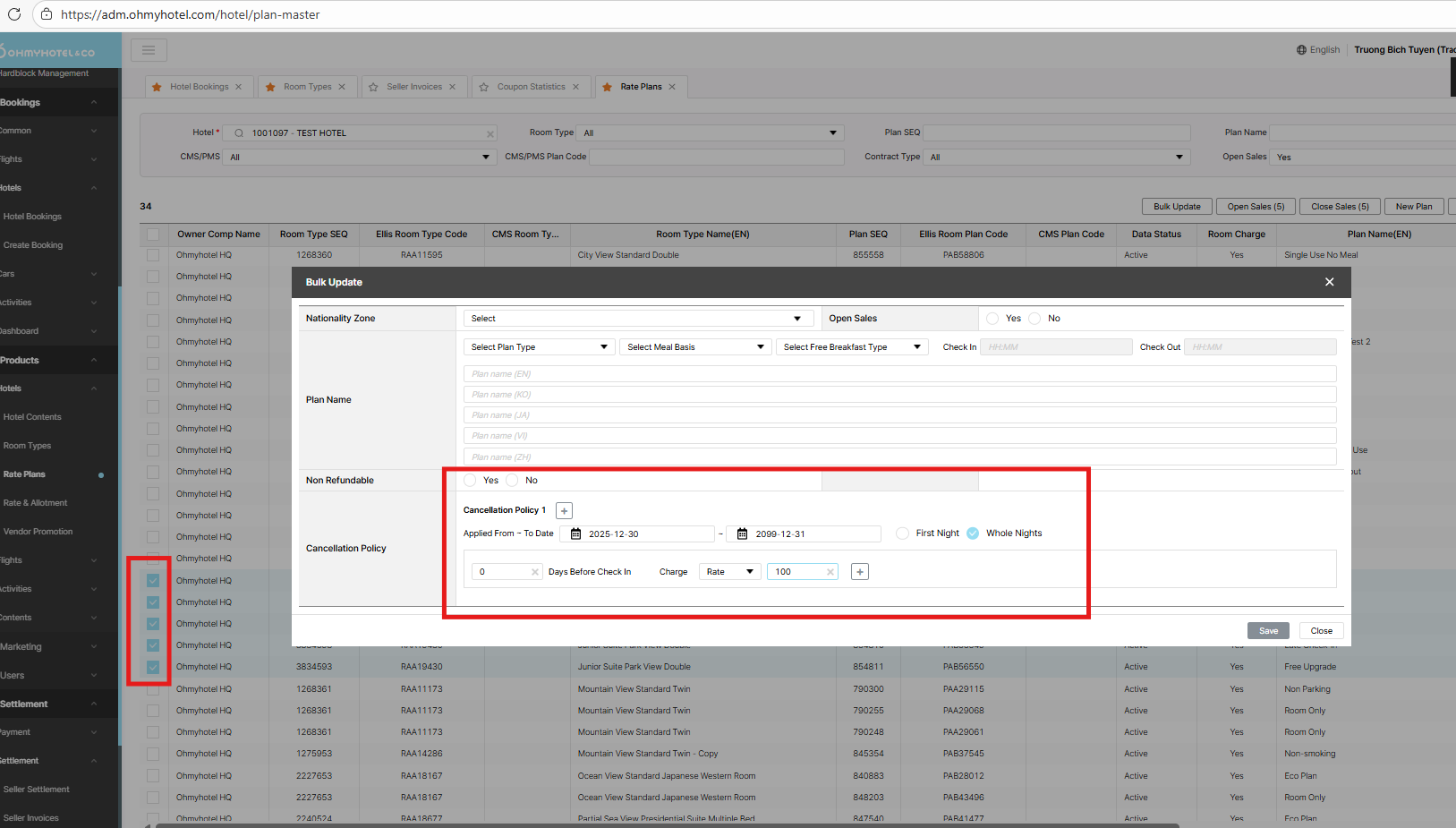Toggle the hamburger sidebar menu button

tap(149, 50)
